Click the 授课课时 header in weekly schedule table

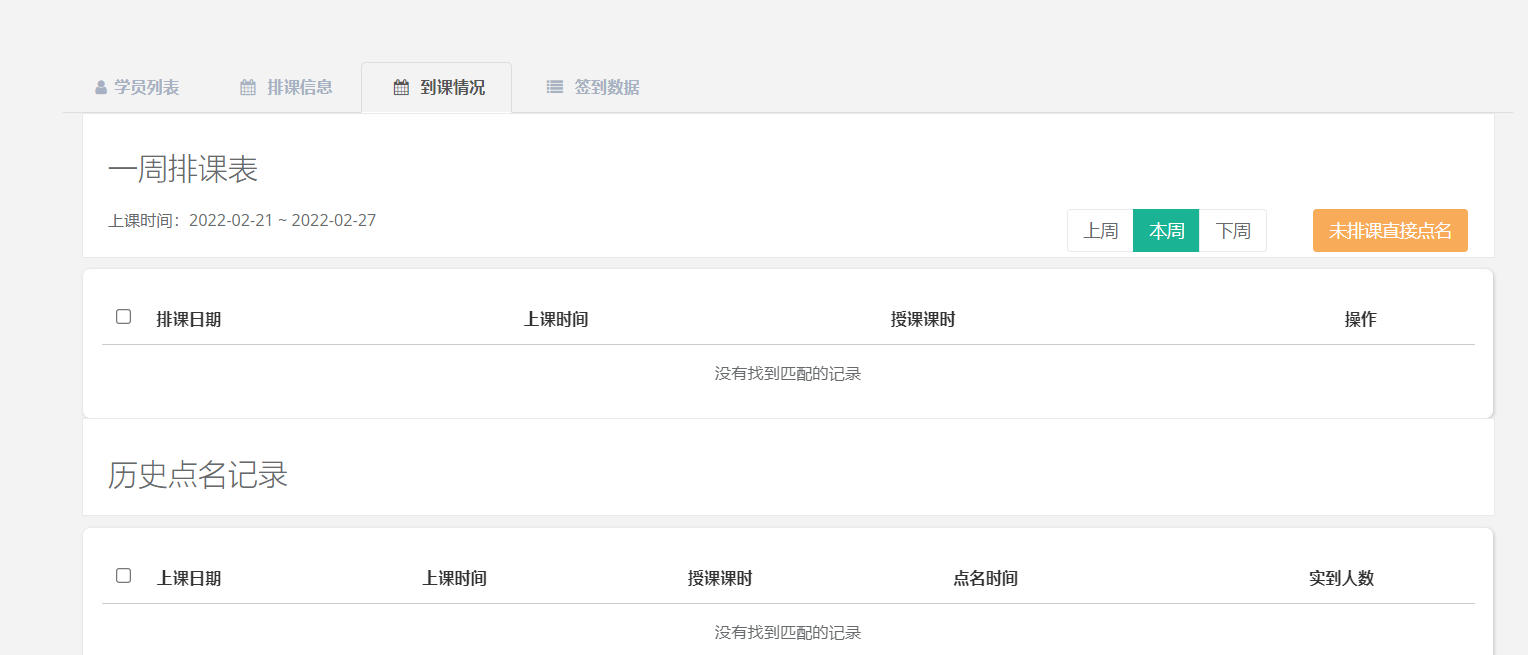click(x=923, y=320)
